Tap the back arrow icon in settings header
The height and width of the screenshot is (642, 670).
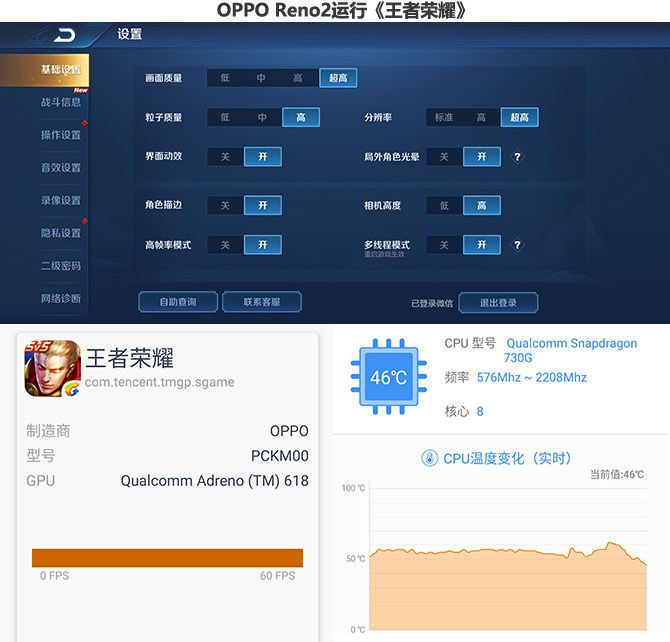65,35
